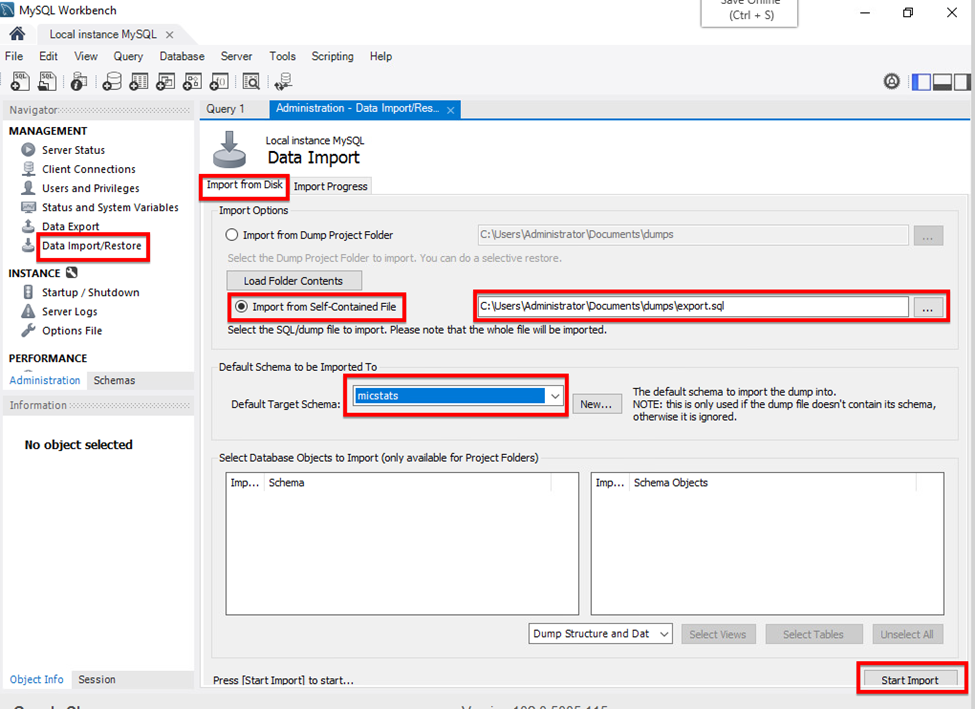Image resolution: width=975 pixels, height=709 pixels.
Task: Reconnect to DBMS toolbar icon
Action: point(284,81)
